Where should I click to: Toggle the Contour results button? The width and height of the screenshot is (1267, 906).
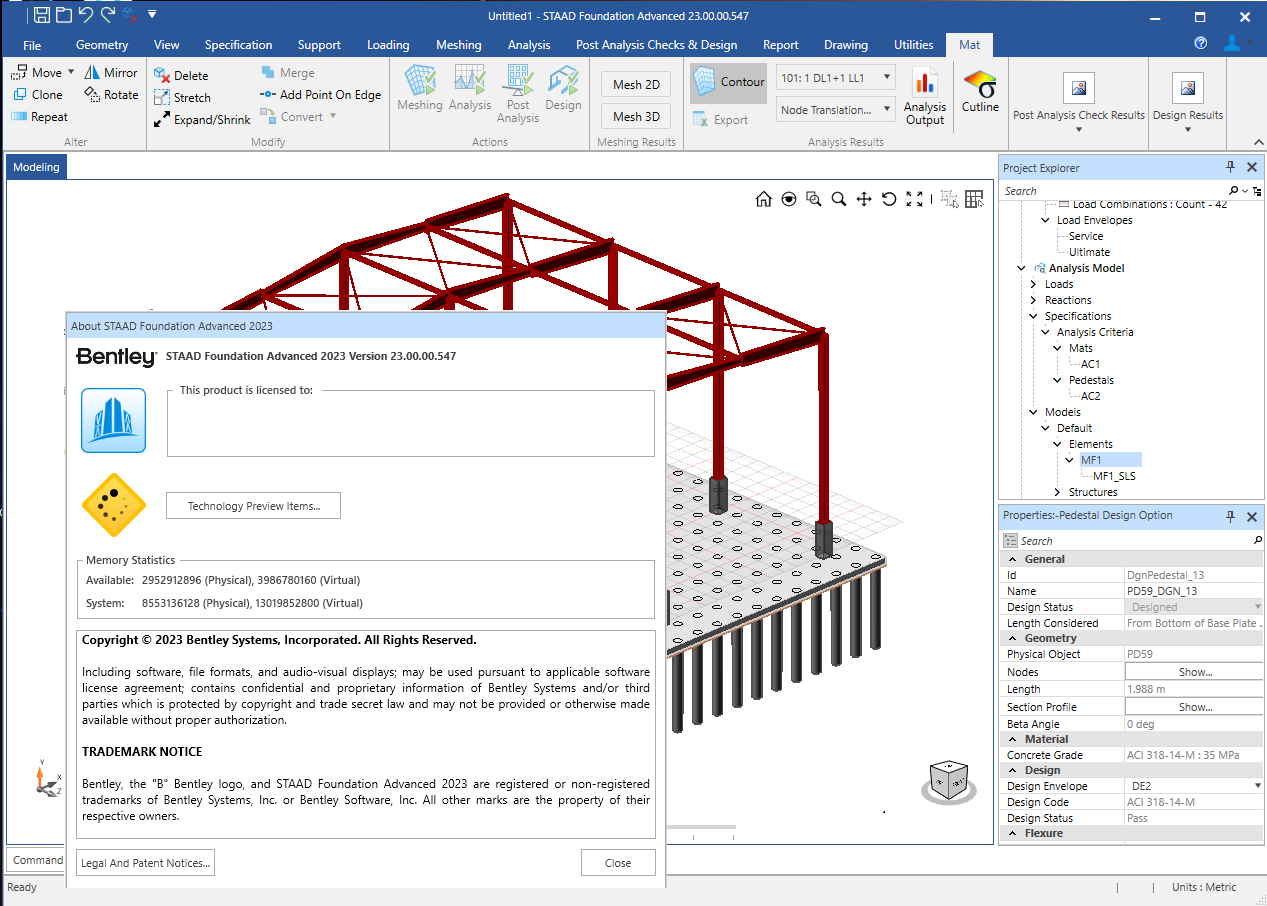pos(729,82)
